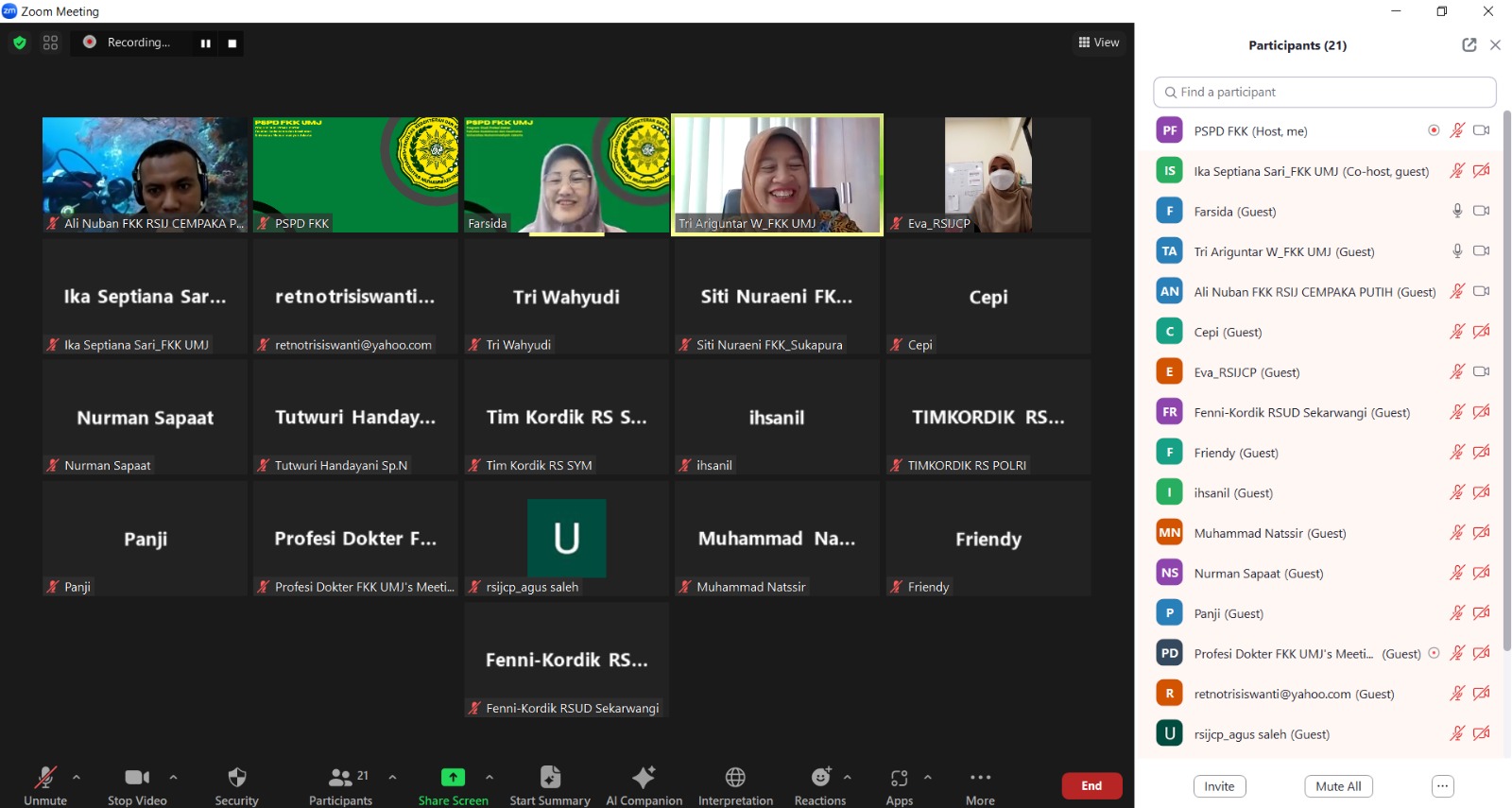Click camera icon for Tri Ariguntar row
Screen dimensions: 1512x808
click(x=1481, y=251)
